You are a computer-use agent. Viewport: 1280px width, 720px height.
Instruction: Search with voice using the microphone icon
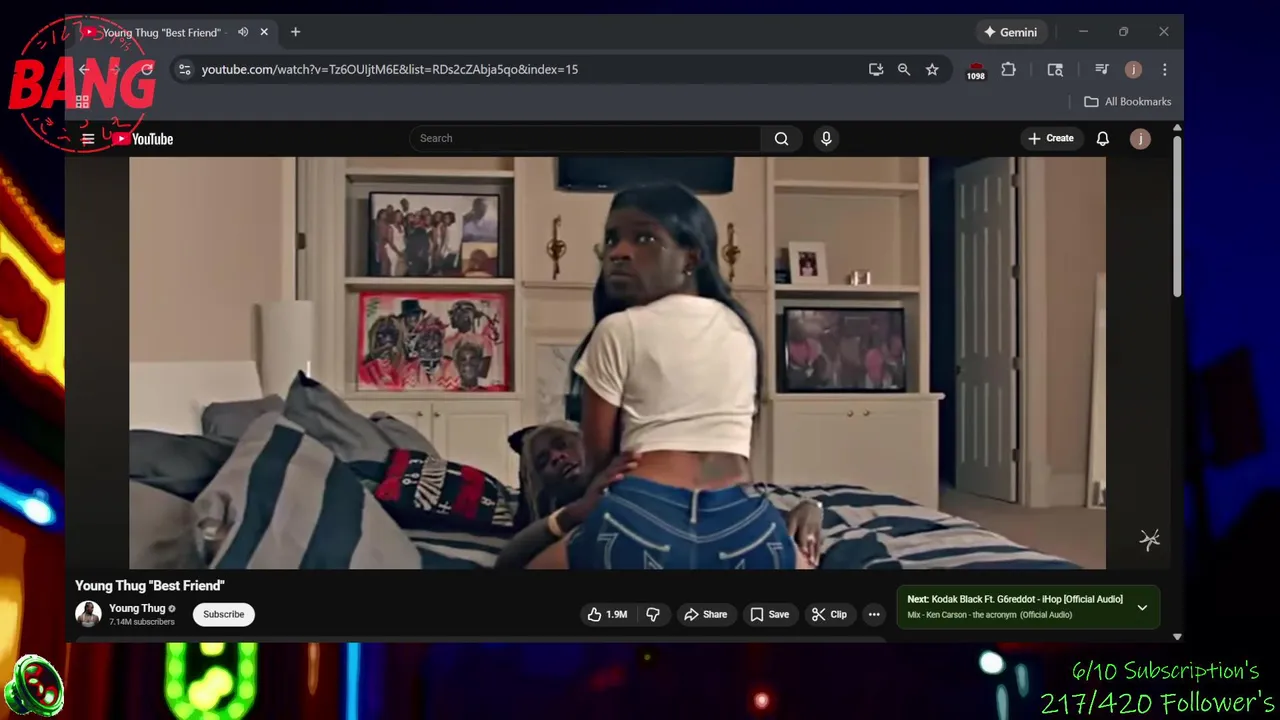click(x=826, y=138)
